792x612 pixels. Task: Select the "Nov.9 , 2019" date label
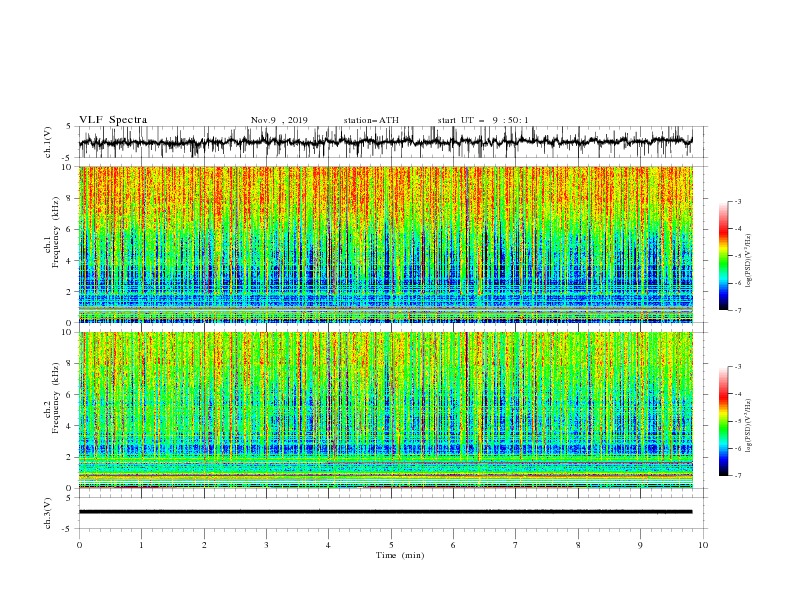[x=279, y=120]
